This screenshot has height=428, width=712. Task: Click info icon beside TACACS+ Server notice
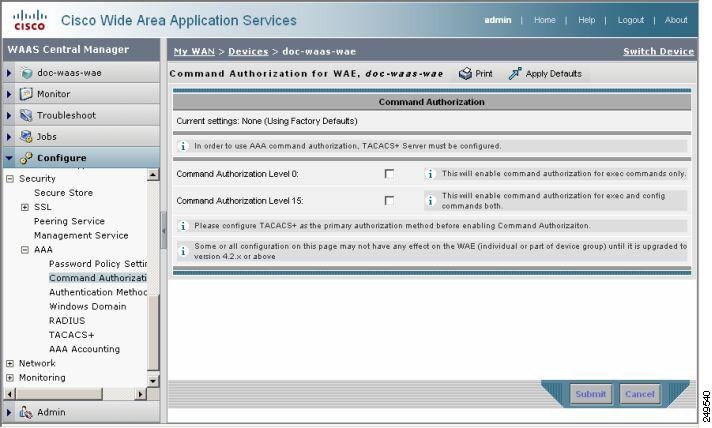coord(183,146)
